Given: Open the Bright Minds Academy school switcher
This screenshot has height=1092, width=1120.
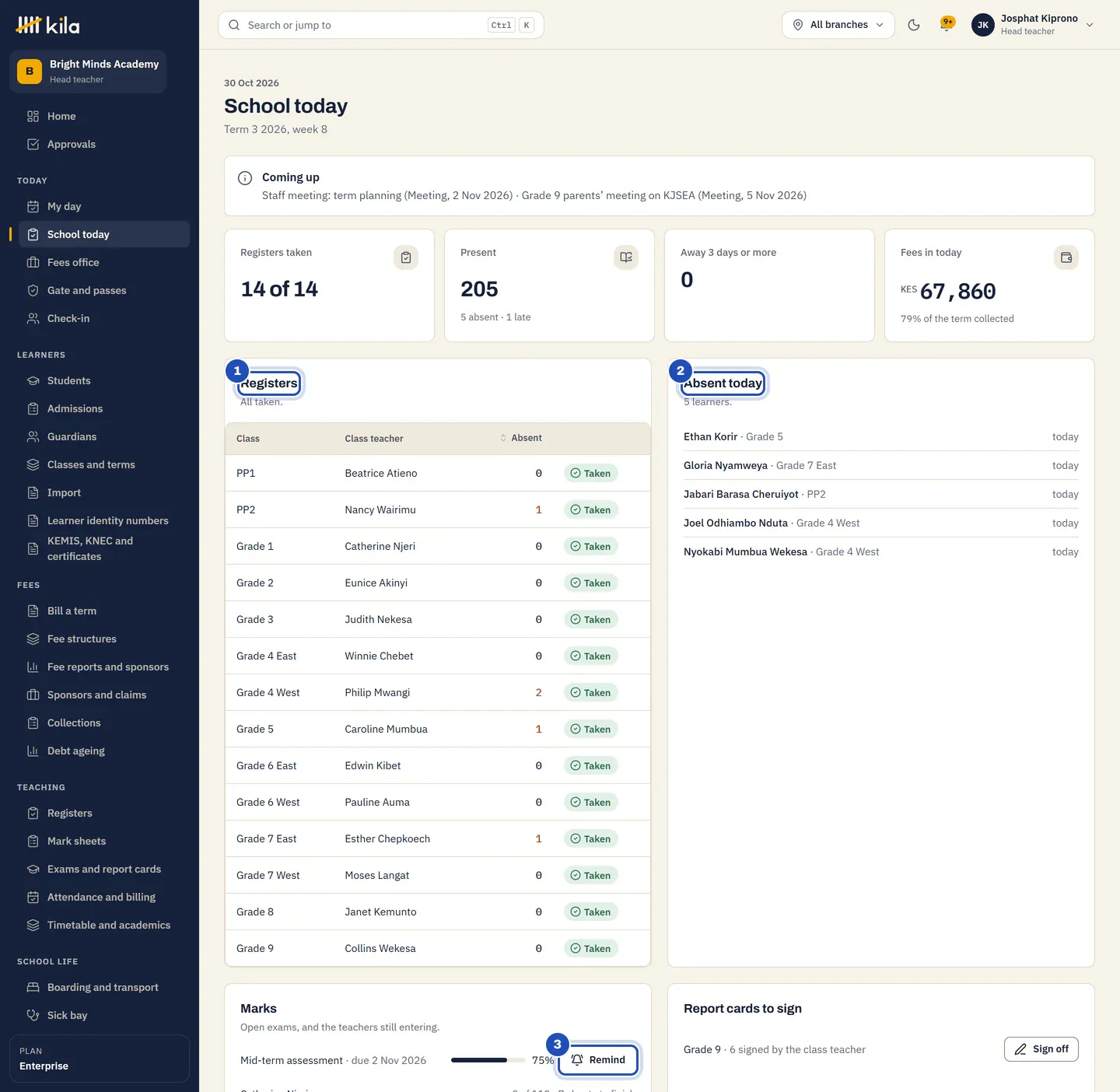Looking at the screenshot, I should click(x=88, y=71).
